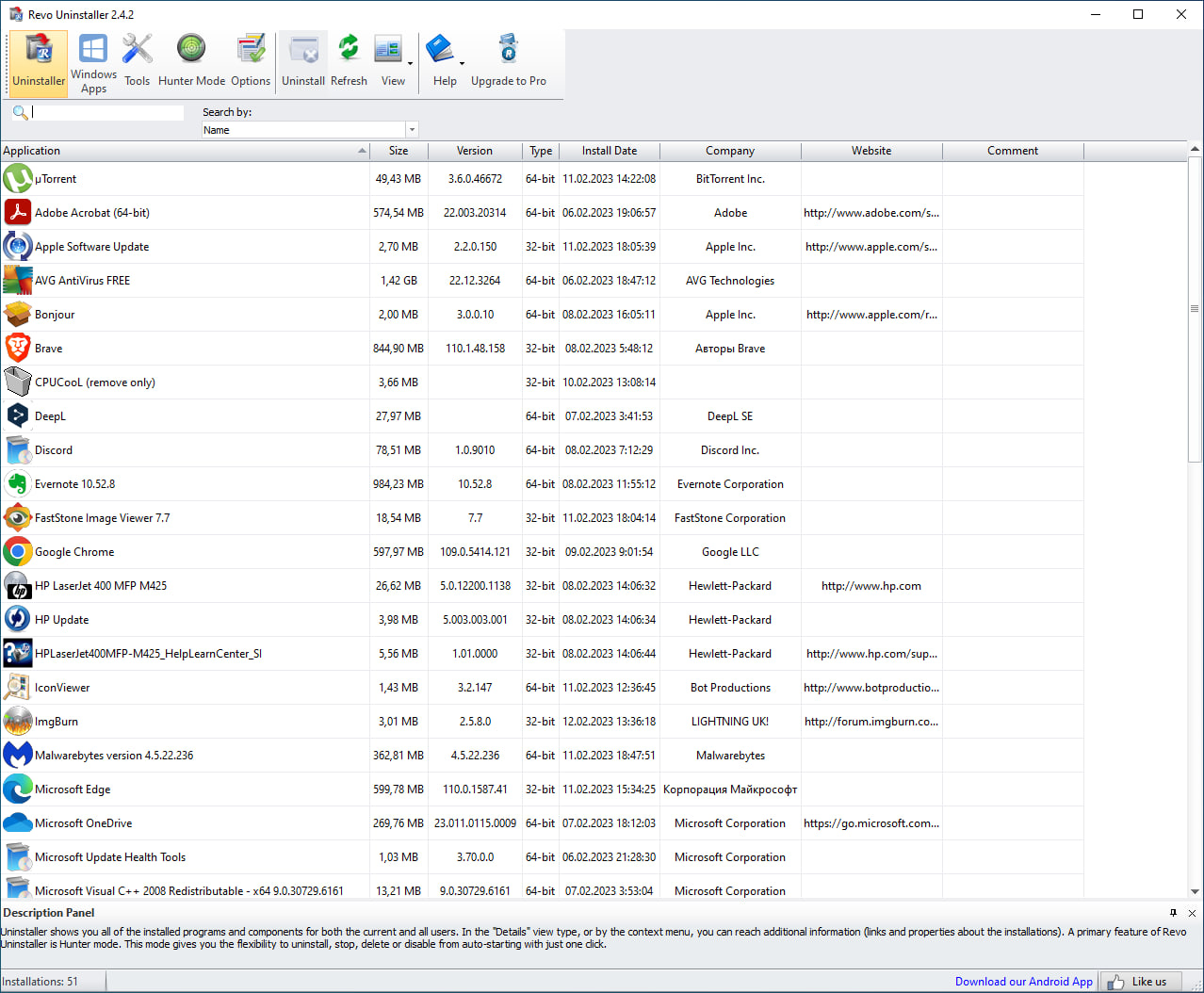Select the Microsoft OneDrive icon
This screenshot has height=993, width=1204.
[x=17, y=822]
